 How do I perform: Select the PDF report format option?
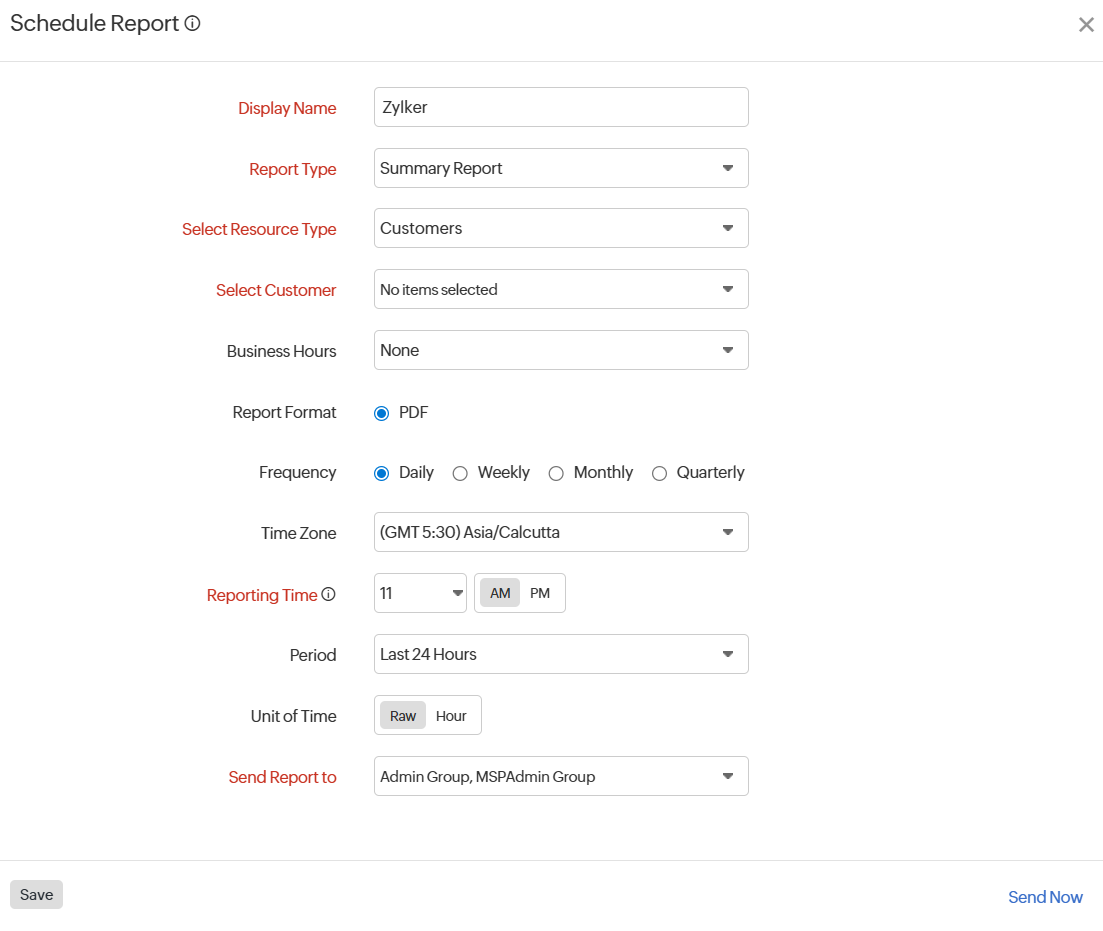(x=382, y=412)
